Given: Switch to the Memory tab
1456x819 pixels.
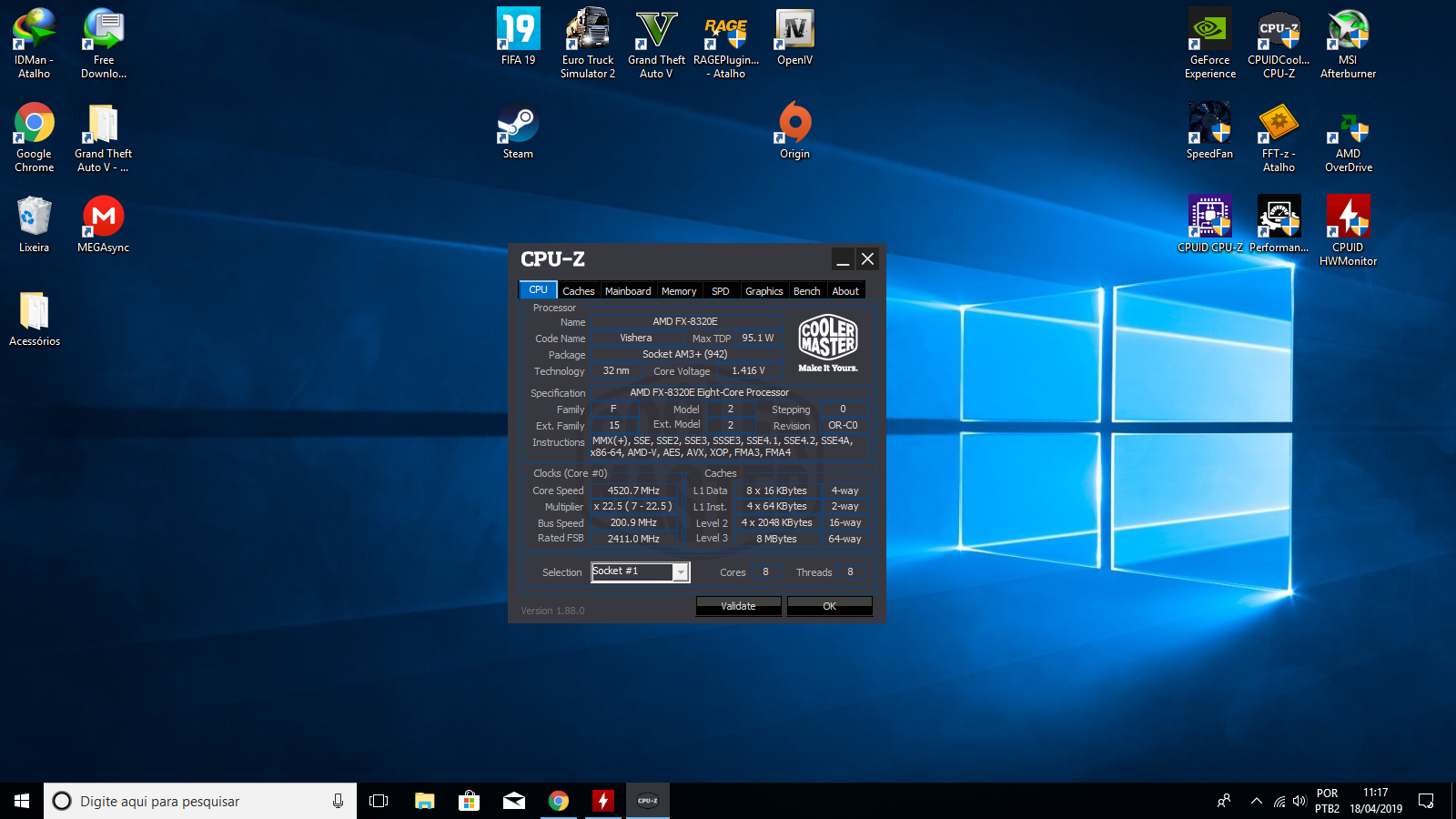Looking at the screenshot, I should coord(679,291).
